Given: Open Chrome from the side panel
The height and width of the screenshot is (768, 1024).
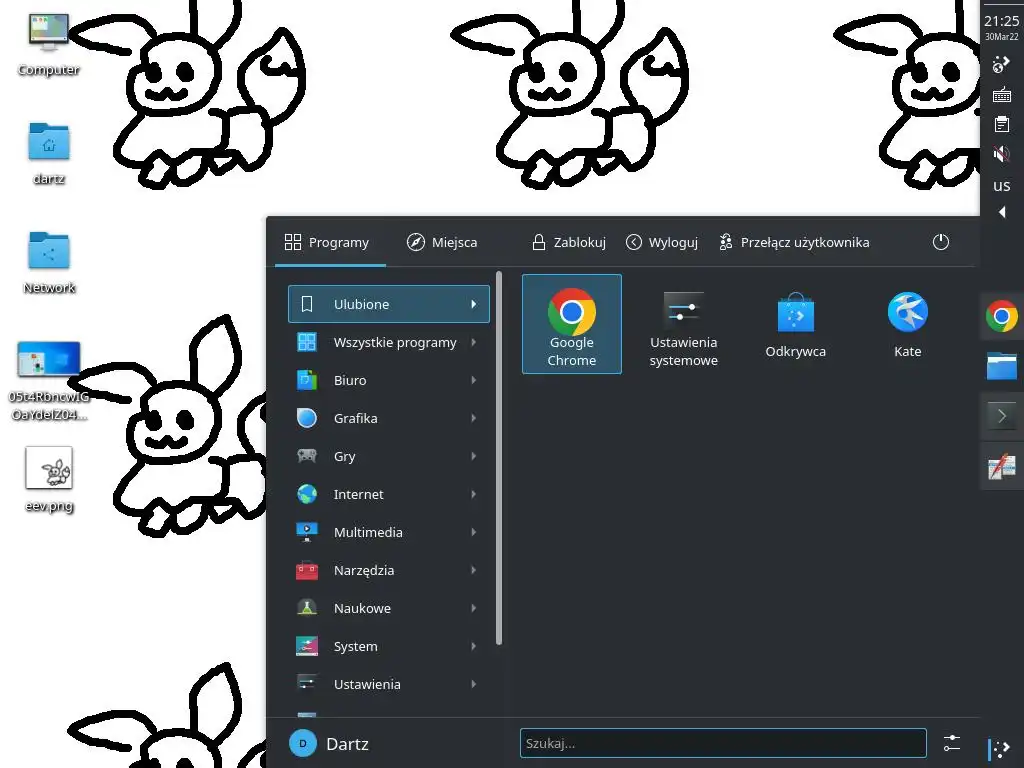Looking at the screenshot, I should click(1001, 316).
